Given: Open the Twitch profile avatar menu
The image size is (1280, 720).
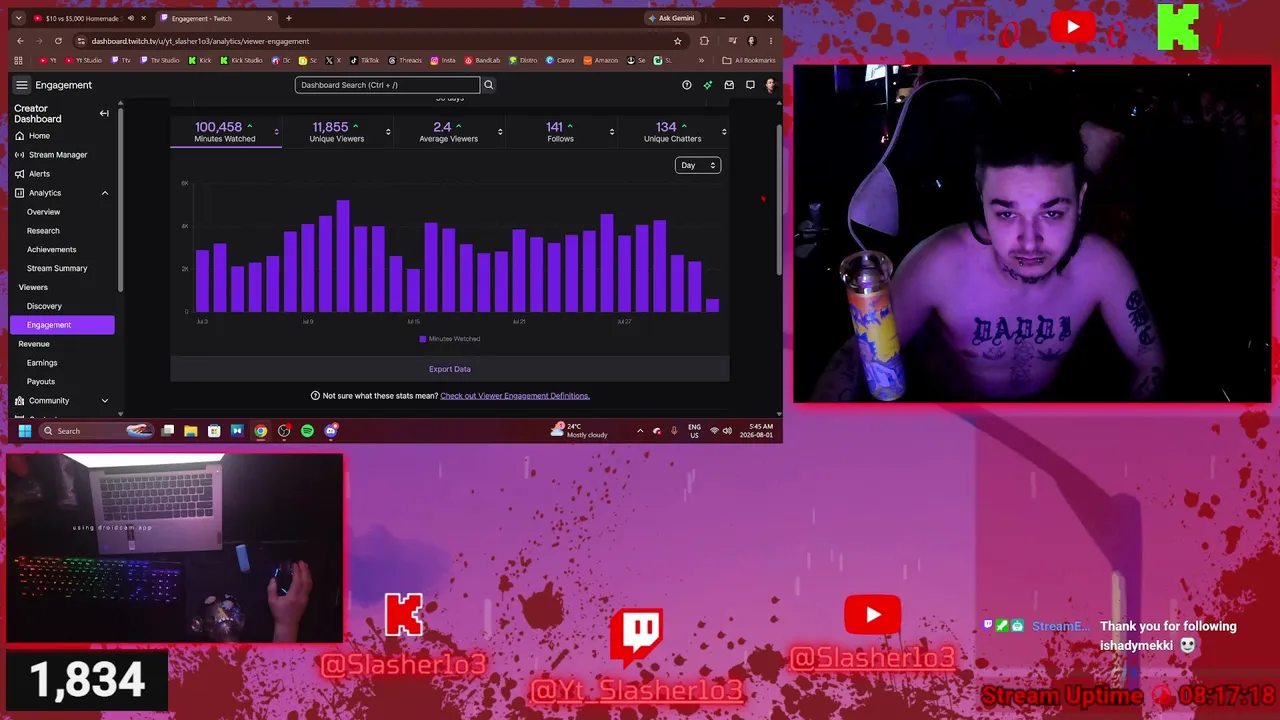Looking at the screenshot, I should (770, 85).
